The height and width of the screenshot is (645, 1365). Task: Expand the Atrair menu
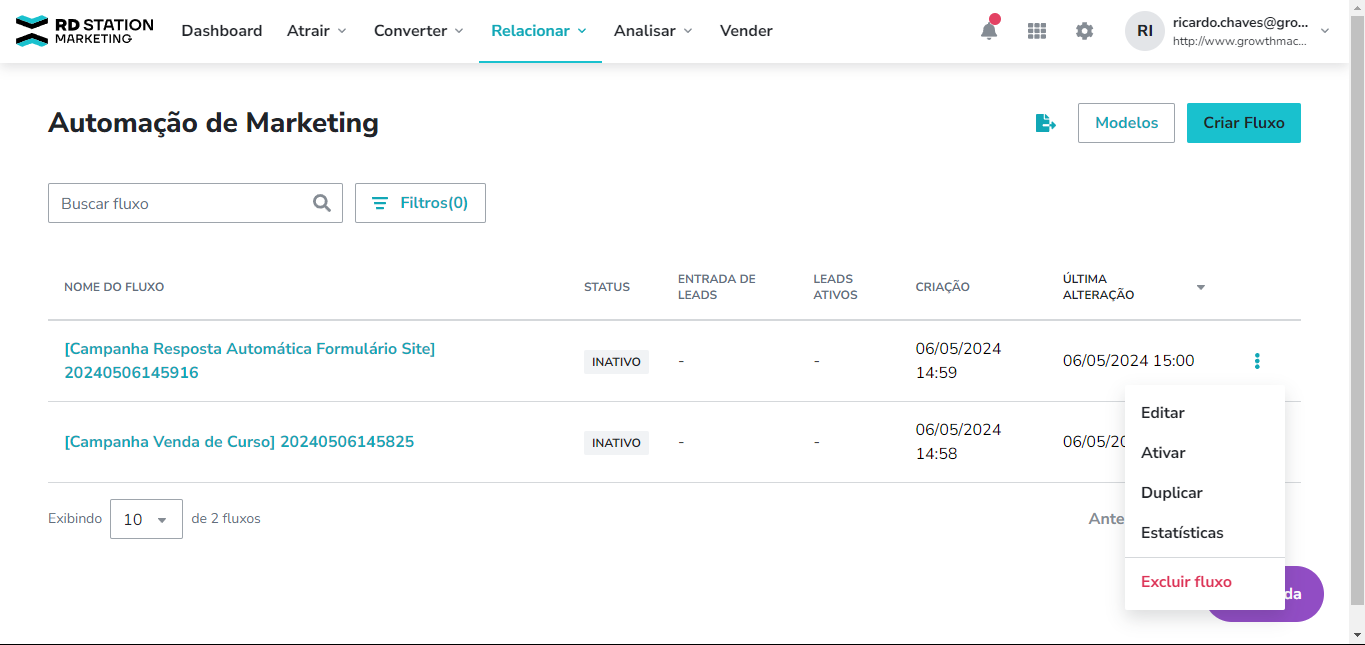click(x=316, y=31)
